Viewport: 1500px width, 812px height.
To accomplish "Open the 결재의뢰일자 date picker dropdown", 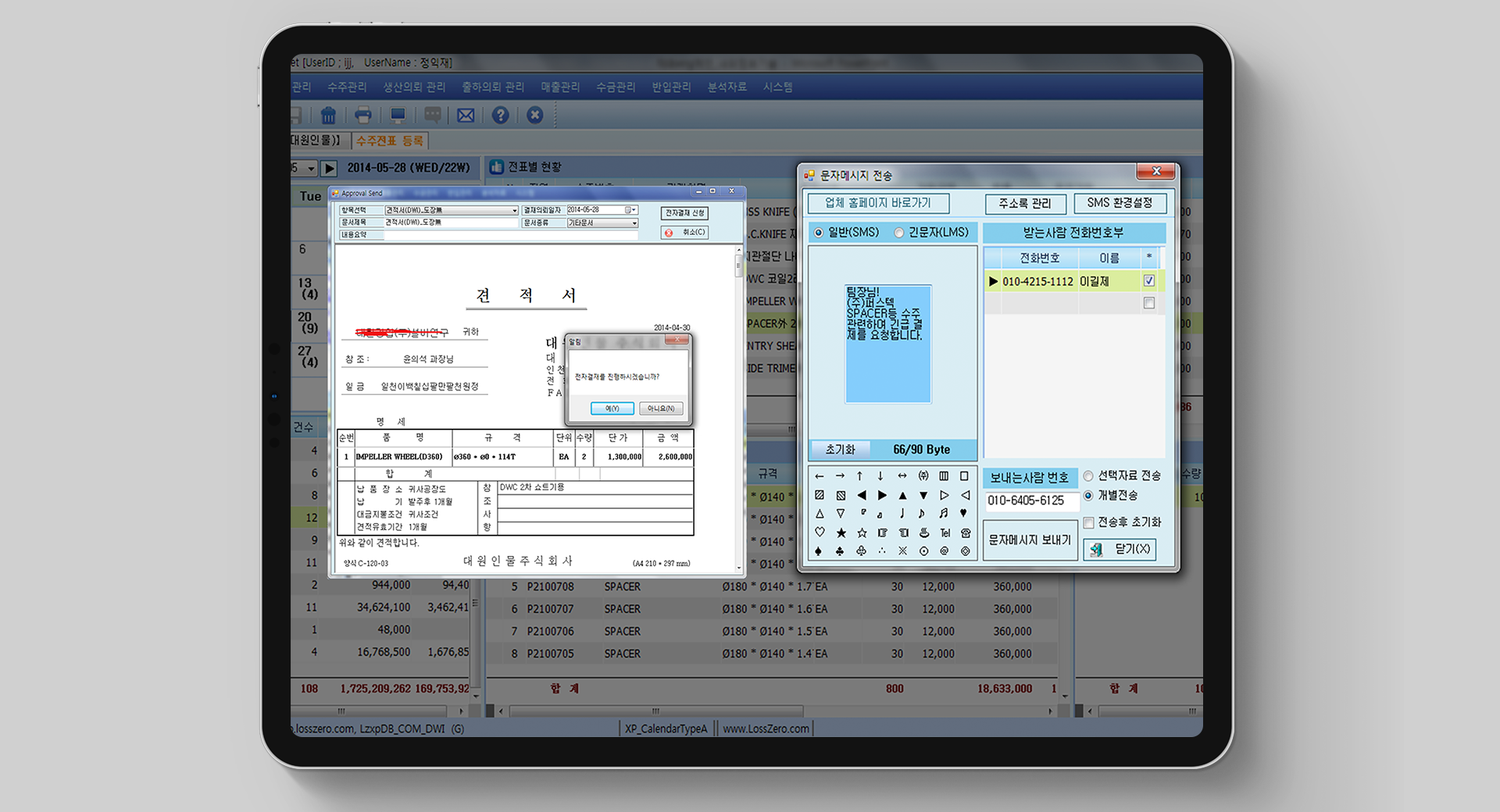I will pos(634,210).
